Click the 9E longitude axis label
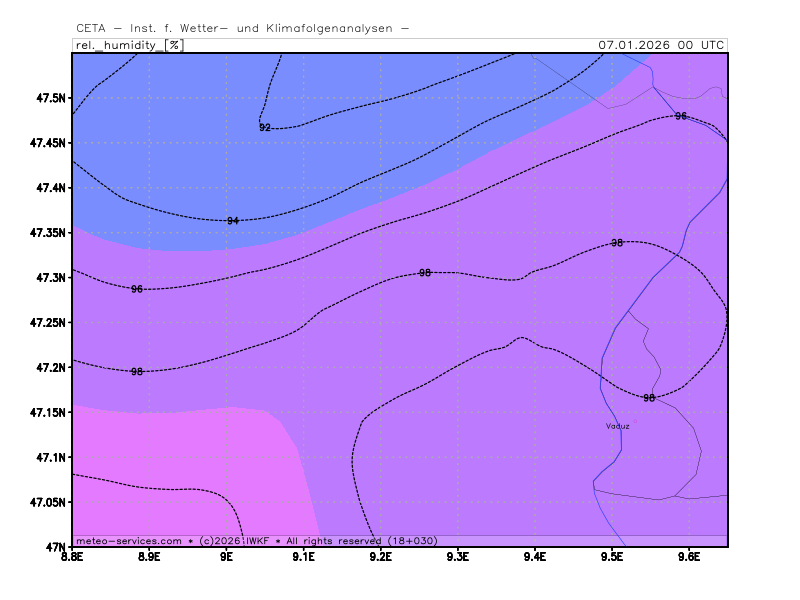The height and width of the screenshot is (600, 800). pyautogui.click(x=227, y=556)
